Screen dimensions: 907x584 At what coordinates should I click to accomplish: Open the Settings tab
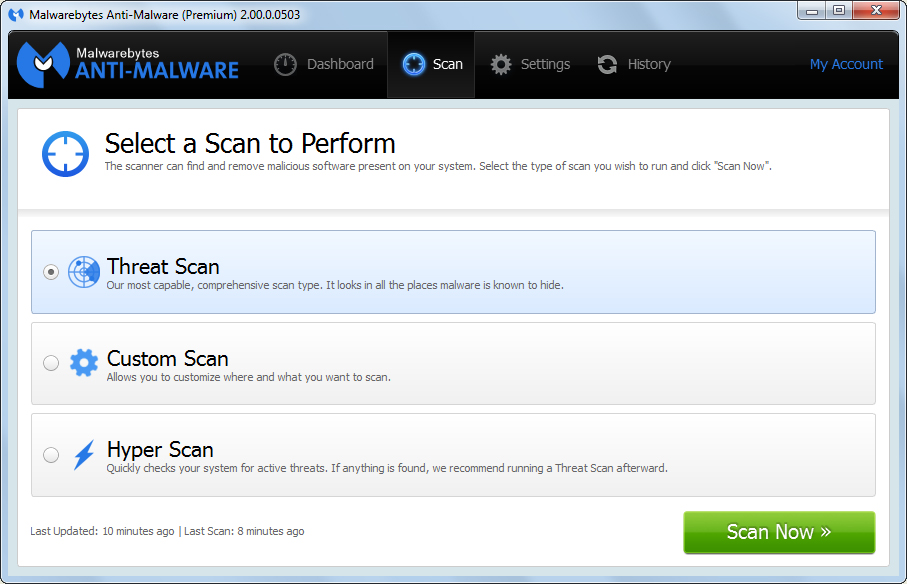coord(530,64)
